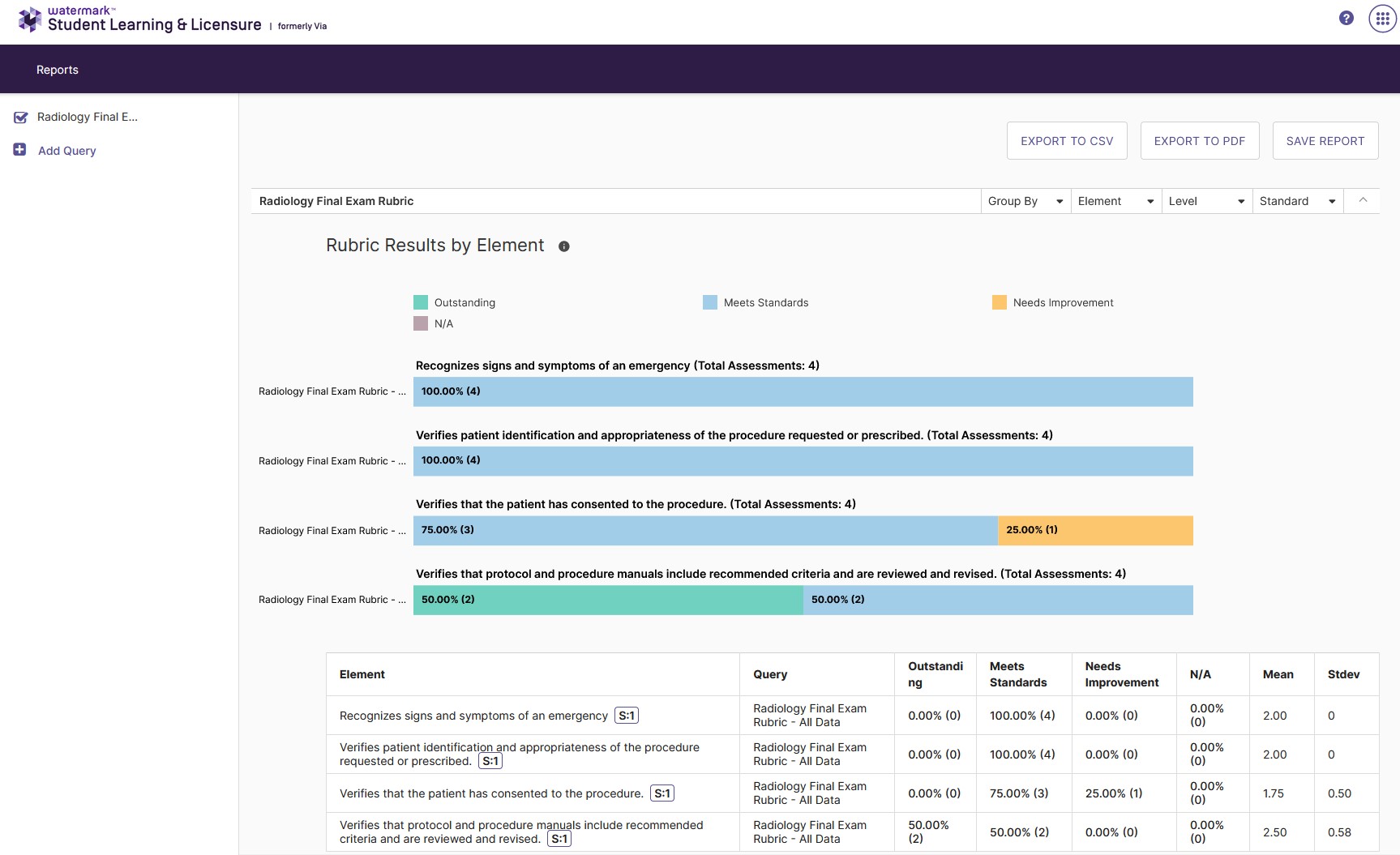Click the 75.00% (3) Meets Standards bar segment
Image resolution: width=1400 pixels, height=855 pixels.
[705, 531]
